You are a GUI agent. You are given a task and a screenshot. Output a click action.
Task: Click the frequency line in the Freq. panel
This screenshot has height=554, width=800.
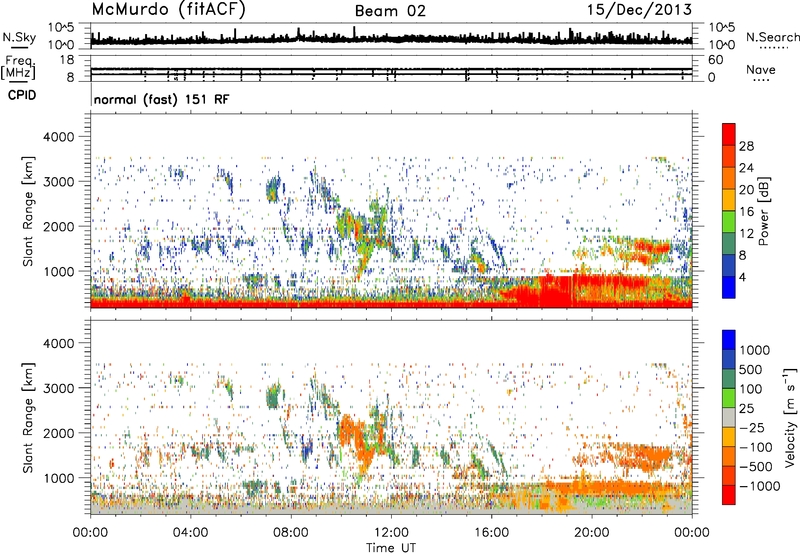[391, 69]
